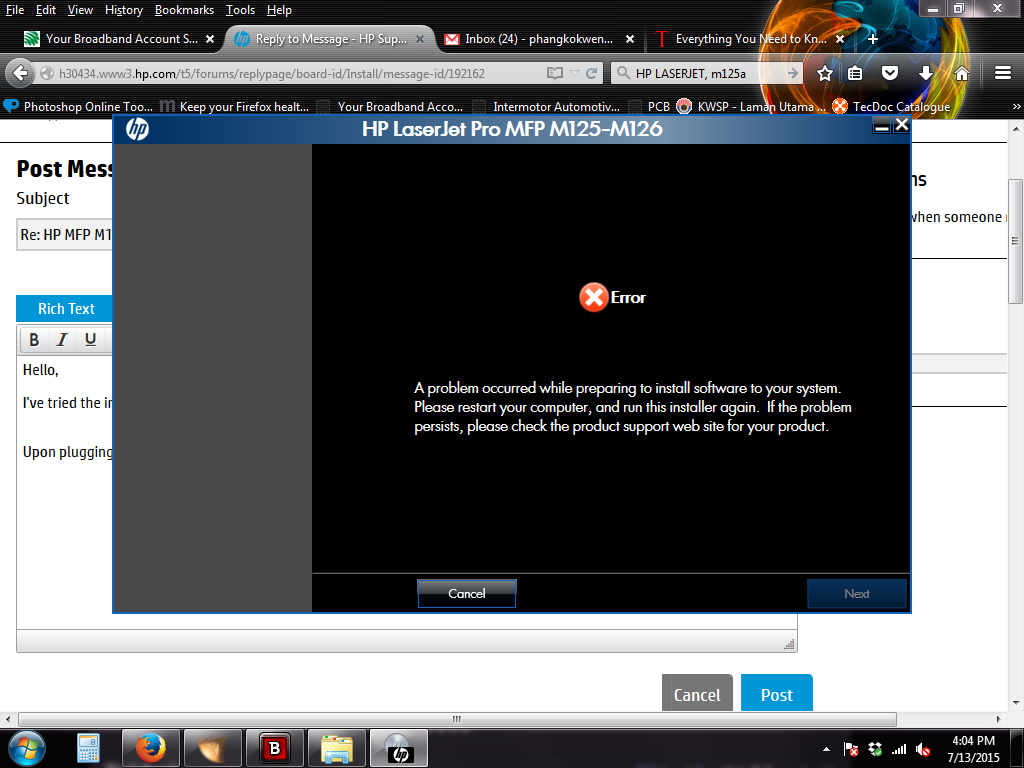Toggle Underline formatting in forum editor
The image size is (1024, 768).
tap(90, 339)
